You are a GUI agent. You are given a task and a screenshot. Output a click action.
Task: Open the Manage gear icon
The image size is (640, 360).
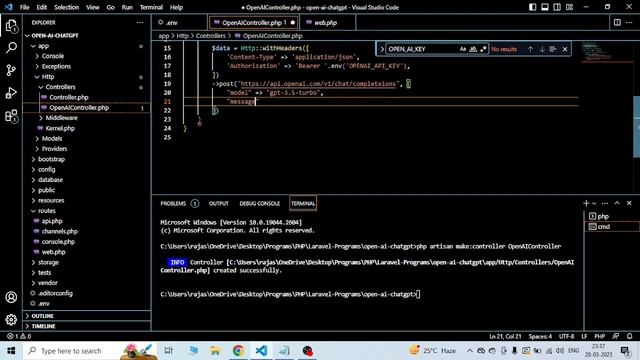11,320
